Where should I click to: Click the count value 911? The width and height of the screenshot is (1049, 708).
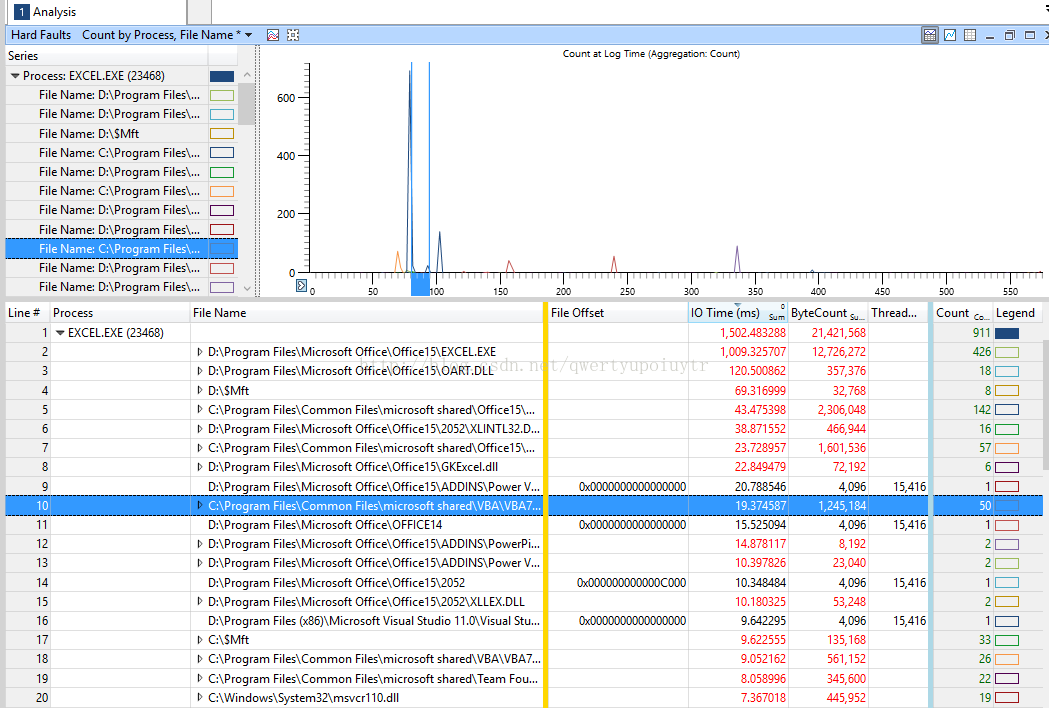(981, 333)
